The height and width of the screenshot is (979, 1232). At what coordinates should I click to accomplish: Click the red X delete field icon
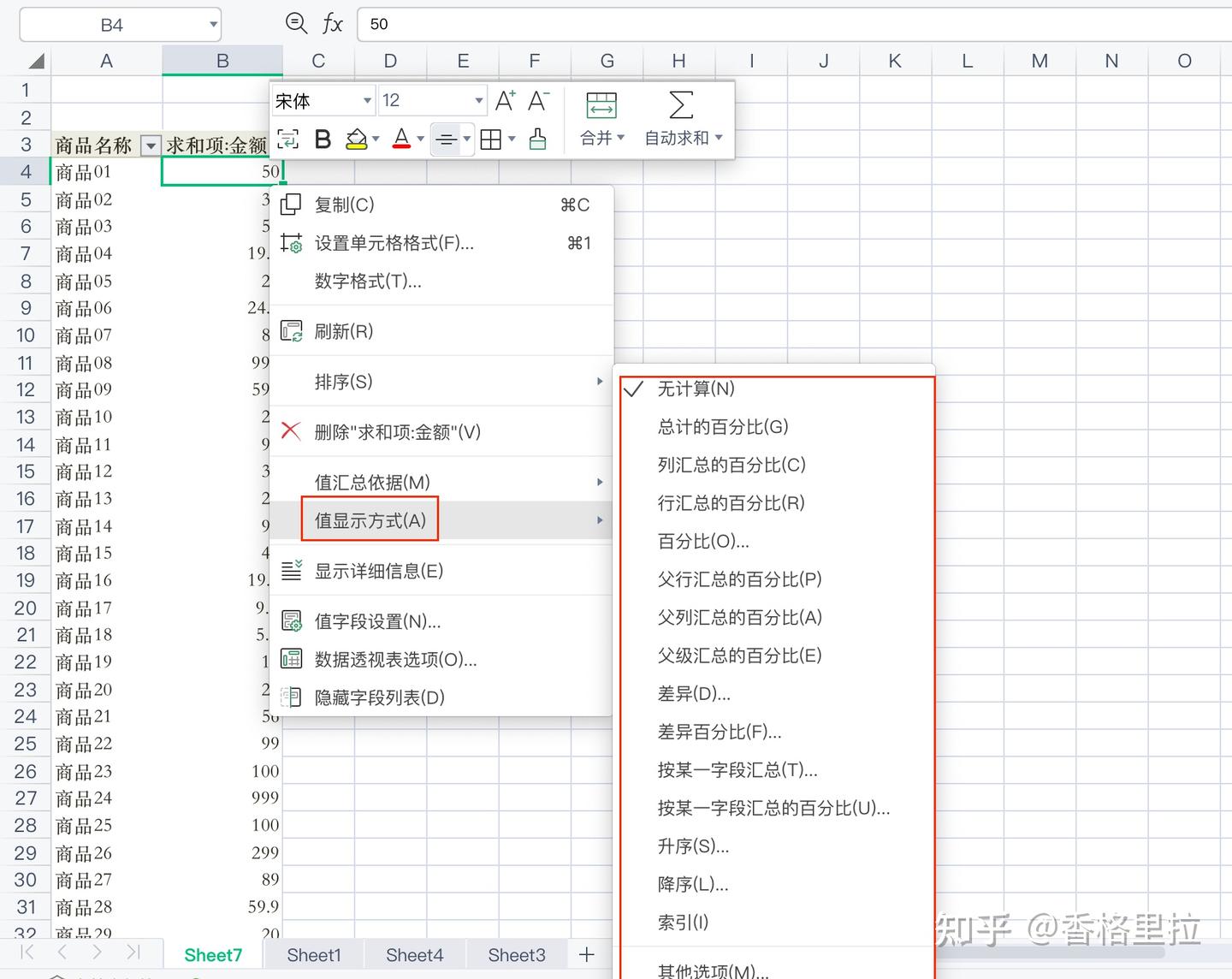tap(291, 431)
